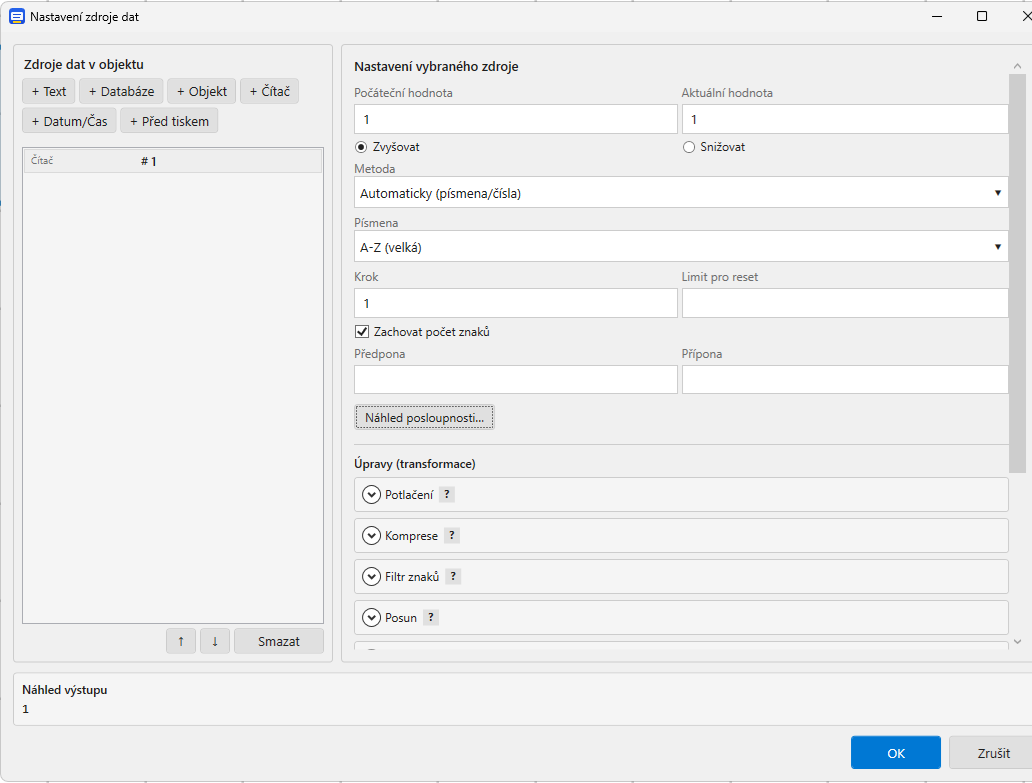
Task: Click Smazat to delete the source
Action: coord(278,641)
